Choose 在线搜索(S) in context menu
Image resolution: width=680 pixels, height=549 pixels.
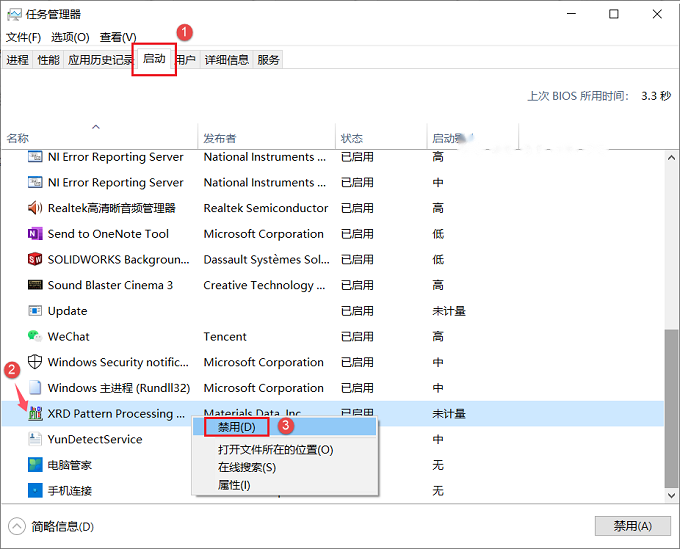tap(284, 467)
